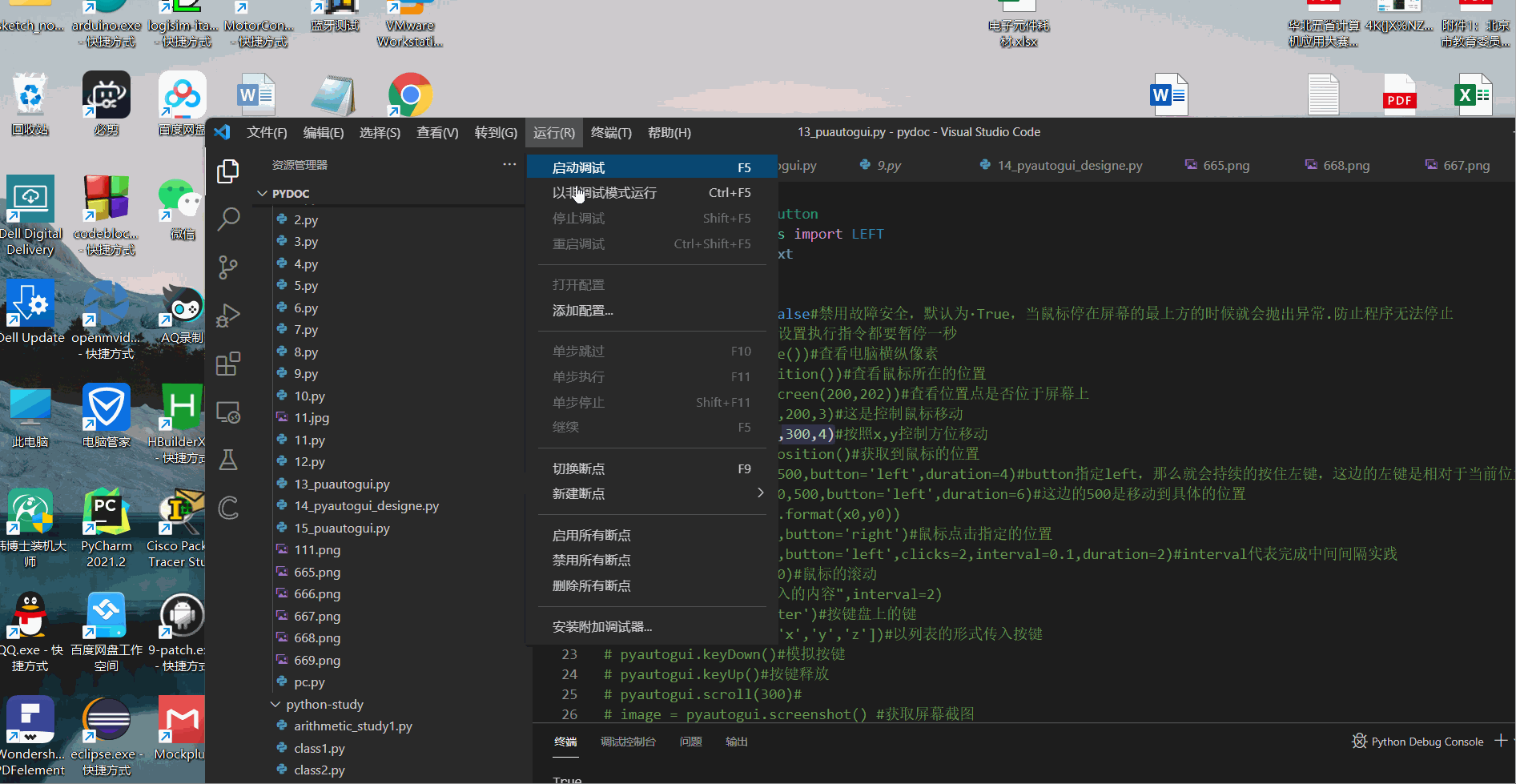Open the Explorer view in activity bar
Screen dimensions: 1516x784
(x=228, y=171)
